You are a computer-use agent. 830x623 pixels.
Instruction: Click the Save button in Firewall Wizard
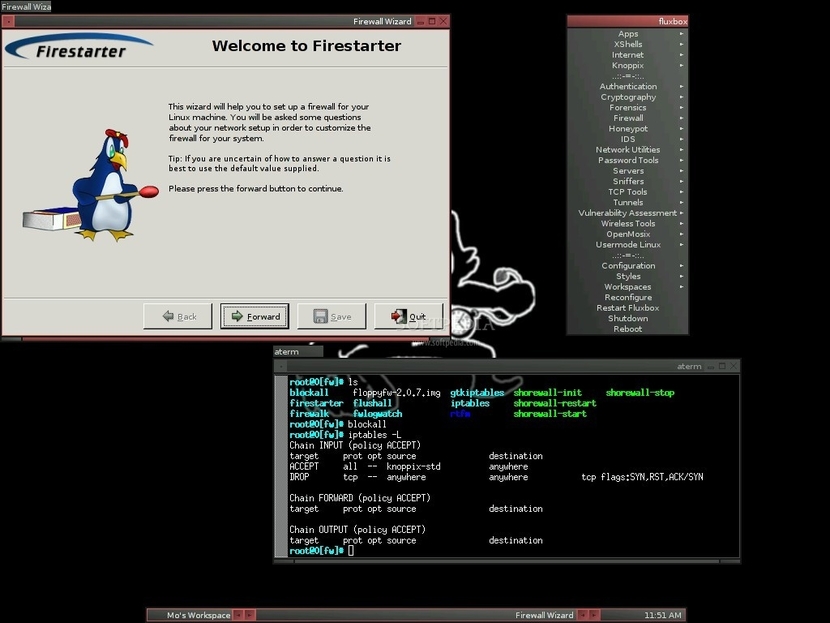(331, 316)
